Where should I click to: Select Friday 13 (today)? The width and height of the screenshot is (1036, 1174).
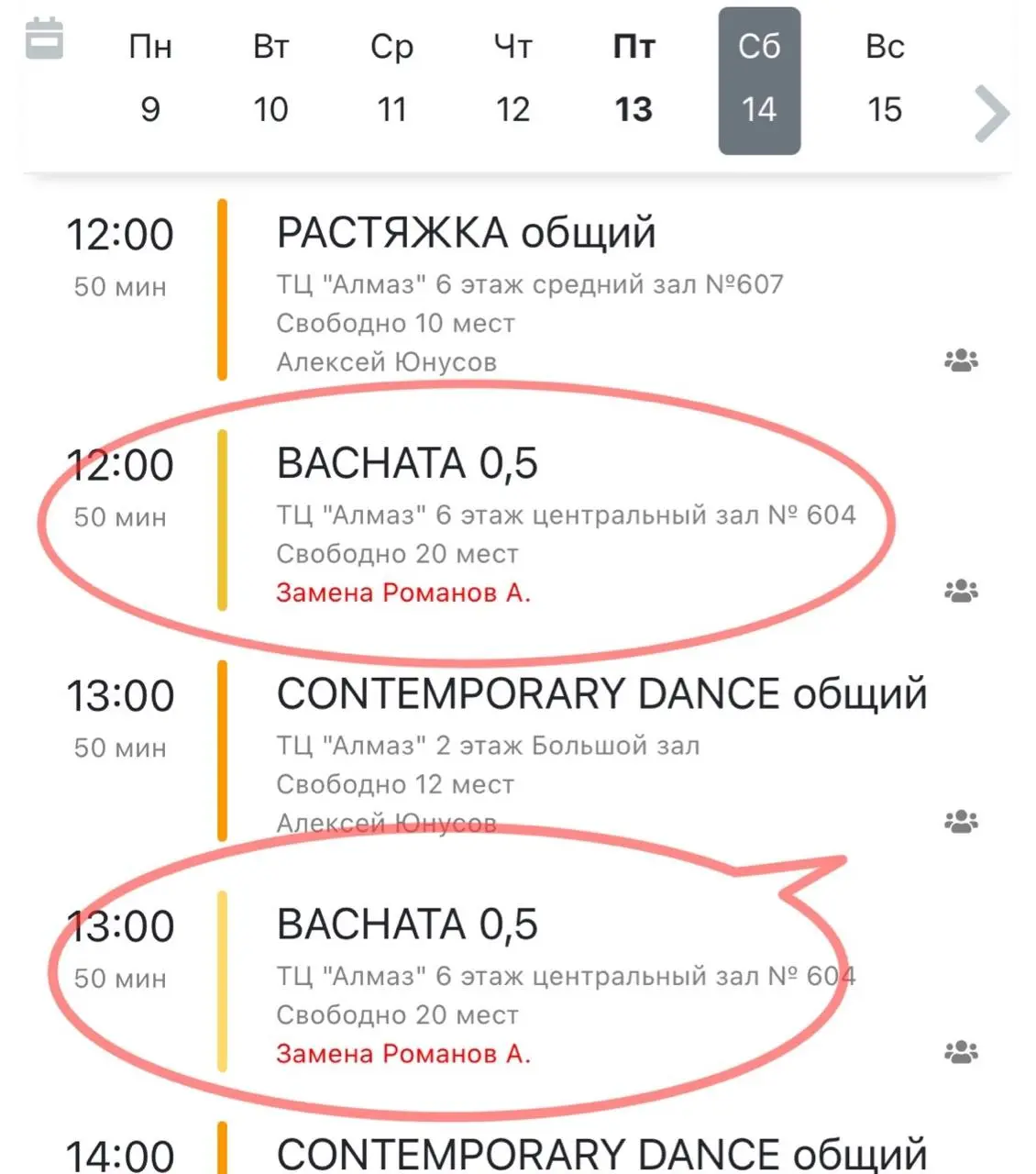coord(634,79)
